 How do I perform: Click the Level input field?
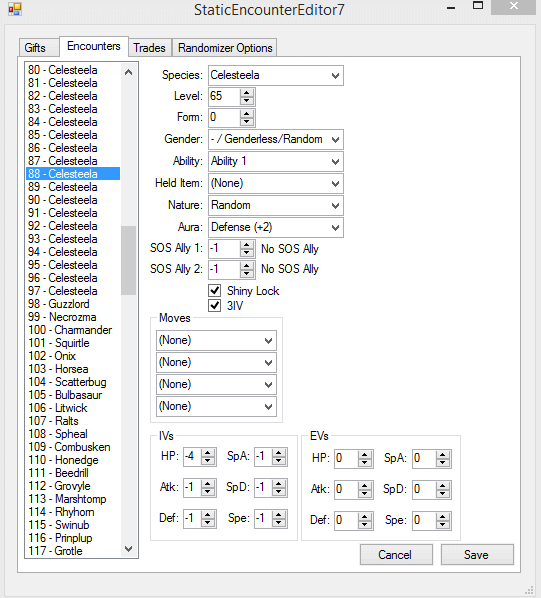tap(225, 96)
